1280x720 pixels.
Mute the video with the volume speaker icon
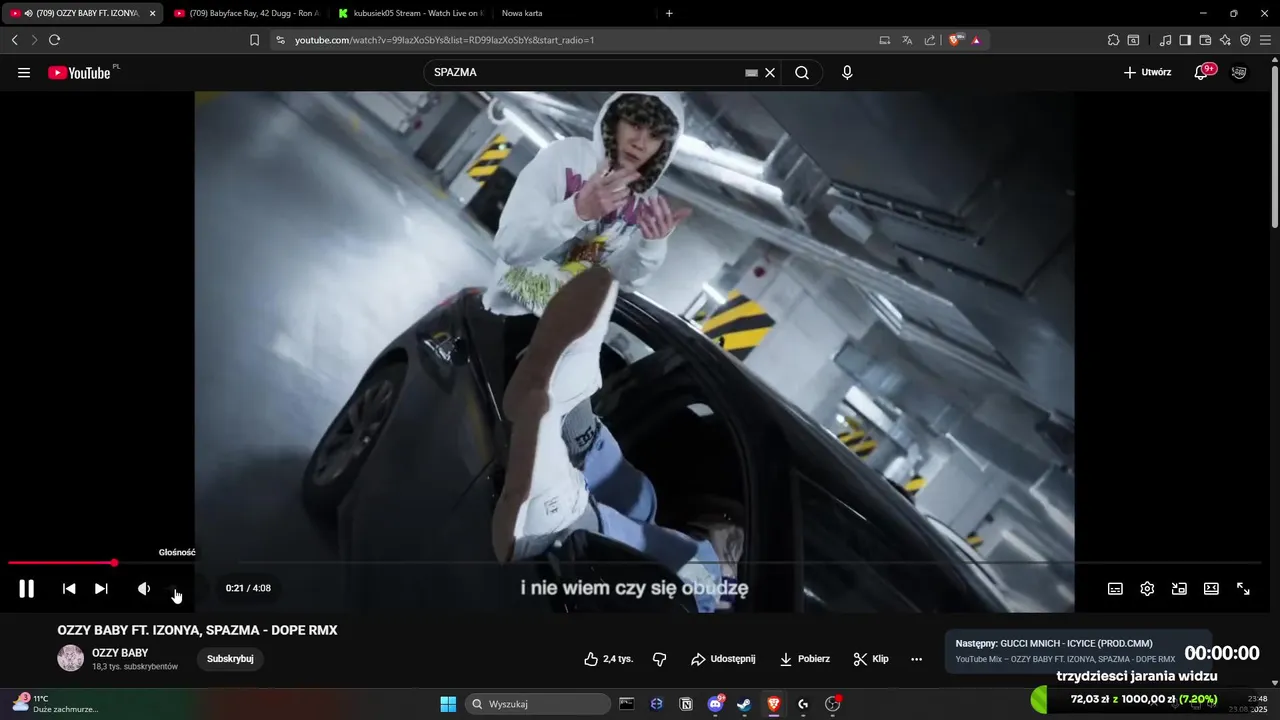coord(144,589)
